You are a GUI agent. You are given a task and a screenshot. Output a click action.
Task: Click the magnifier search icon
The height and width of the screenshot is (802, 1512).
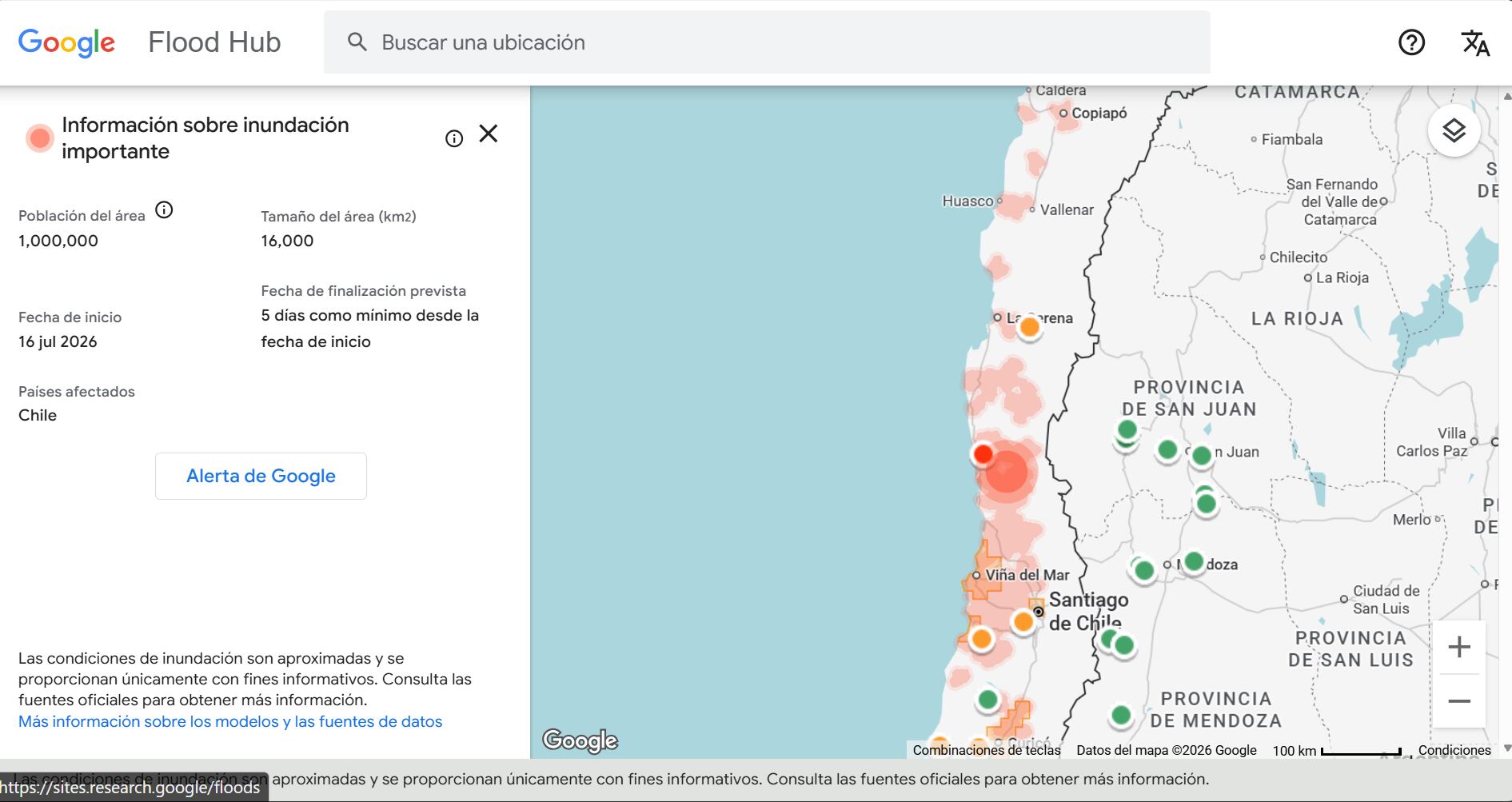[x=357, y=42]
